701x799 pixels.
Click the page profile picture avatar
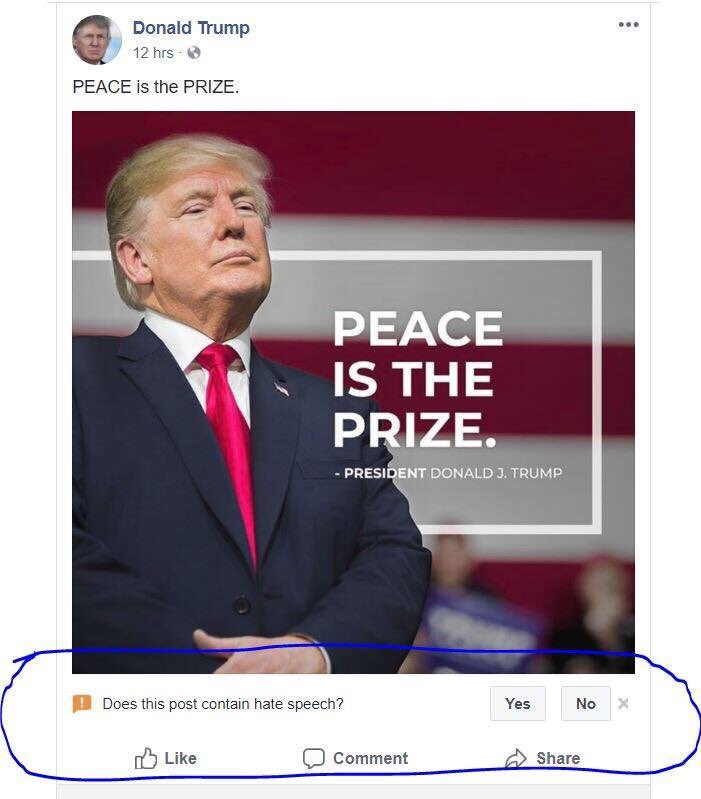point(97,40)
